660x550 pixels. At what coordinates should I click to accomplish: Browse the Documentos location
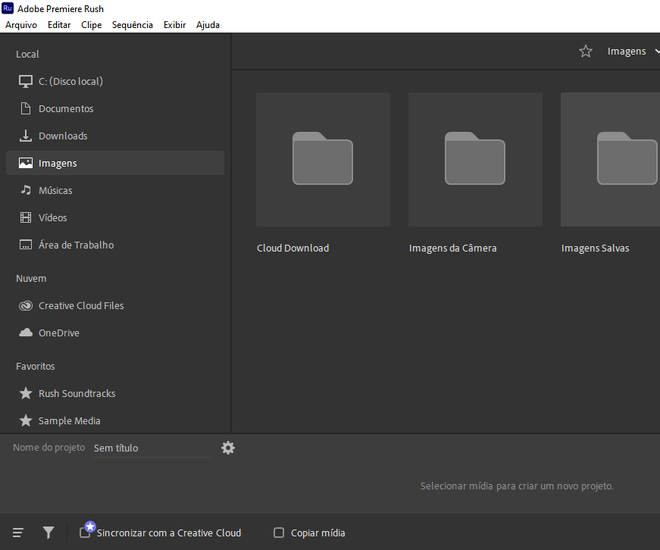pyautogui.click(x=115, y=109)
